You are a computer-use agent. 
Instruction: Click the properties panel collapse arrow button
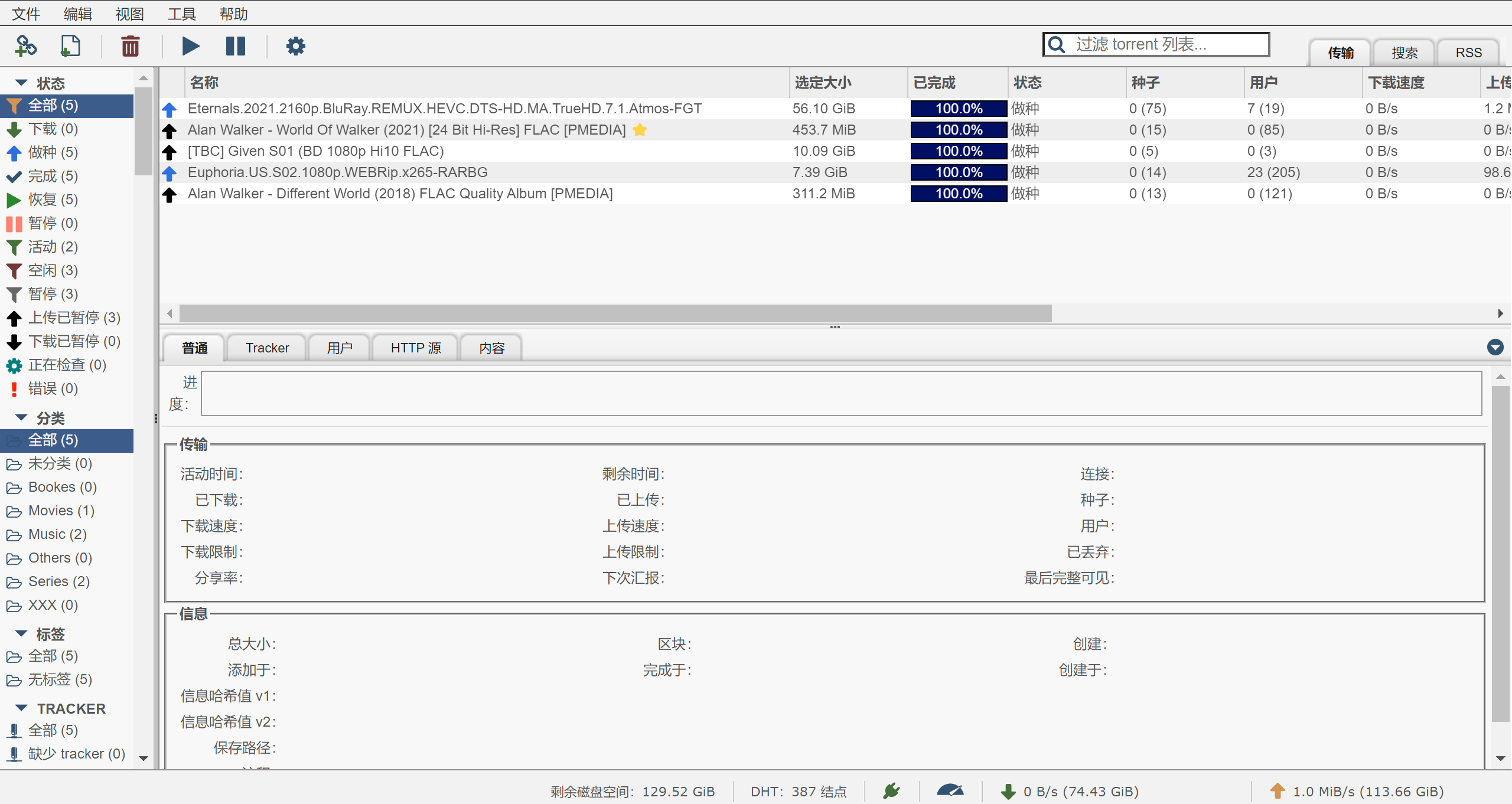tap(1495, 347)
